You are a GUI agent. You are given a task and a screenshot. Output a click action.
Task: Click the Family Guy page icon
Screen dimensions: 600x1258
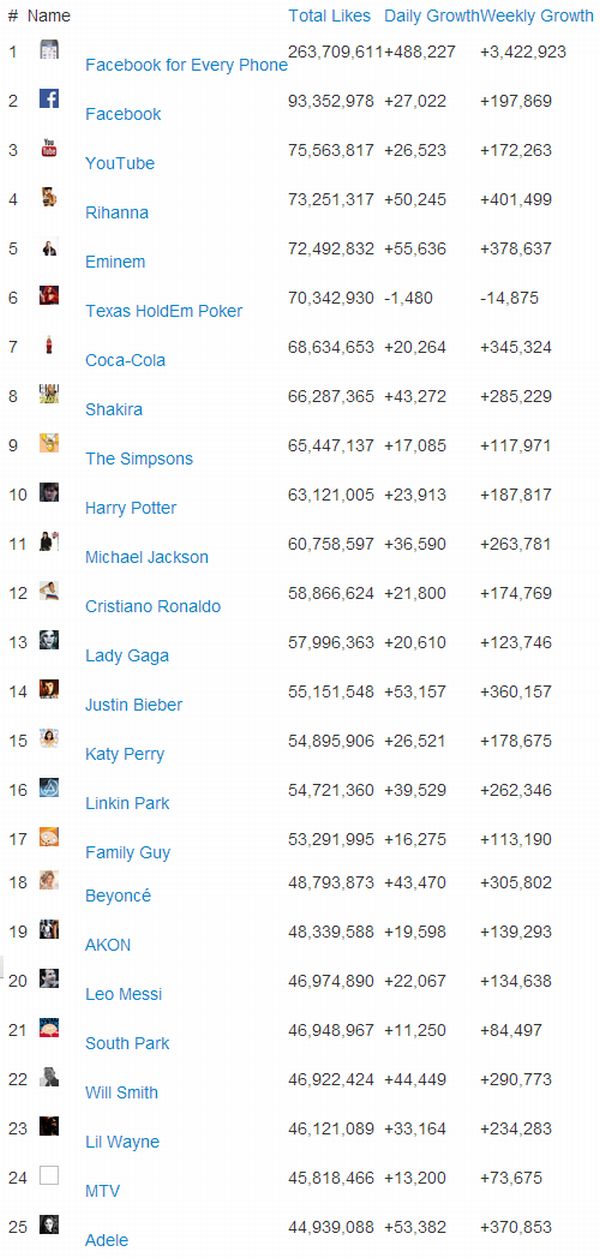coord(49,837)
